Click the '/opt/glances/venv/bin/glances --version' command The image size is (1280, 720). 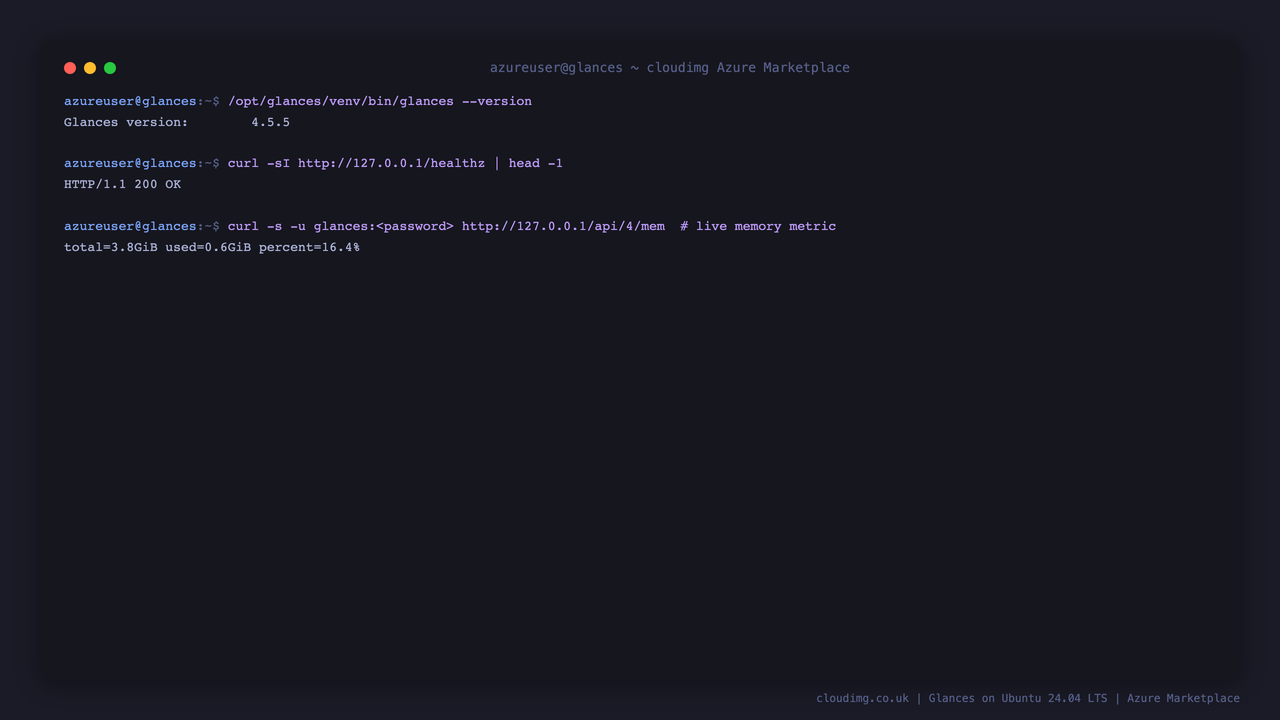380,101
